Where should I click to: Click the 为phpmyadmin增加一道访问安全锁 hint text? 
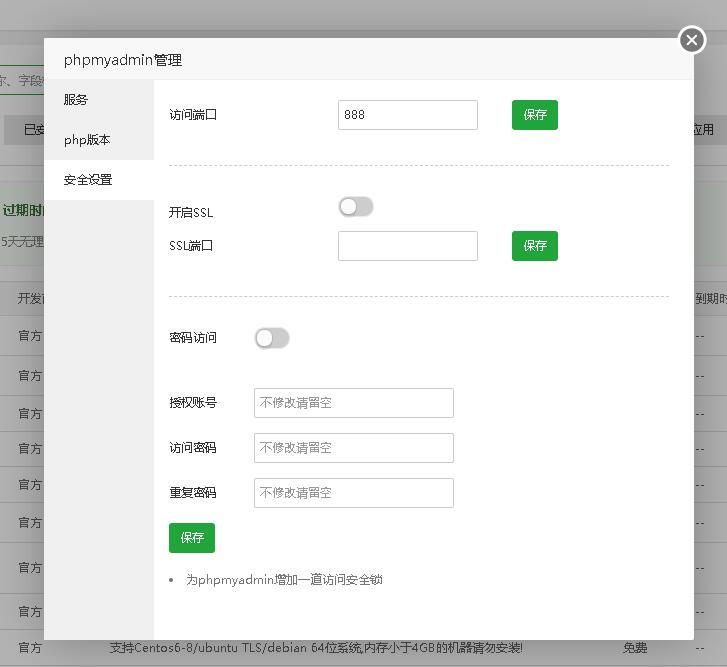[x=284, y=580]
